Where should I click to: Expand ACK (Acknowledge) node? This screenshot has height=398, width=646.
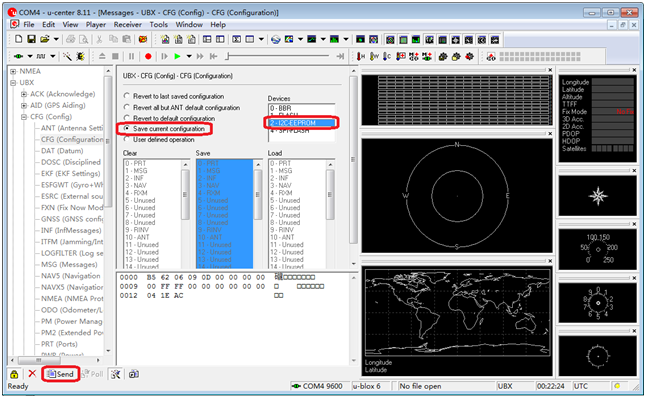pyautogui.click(x=24, y=94)
